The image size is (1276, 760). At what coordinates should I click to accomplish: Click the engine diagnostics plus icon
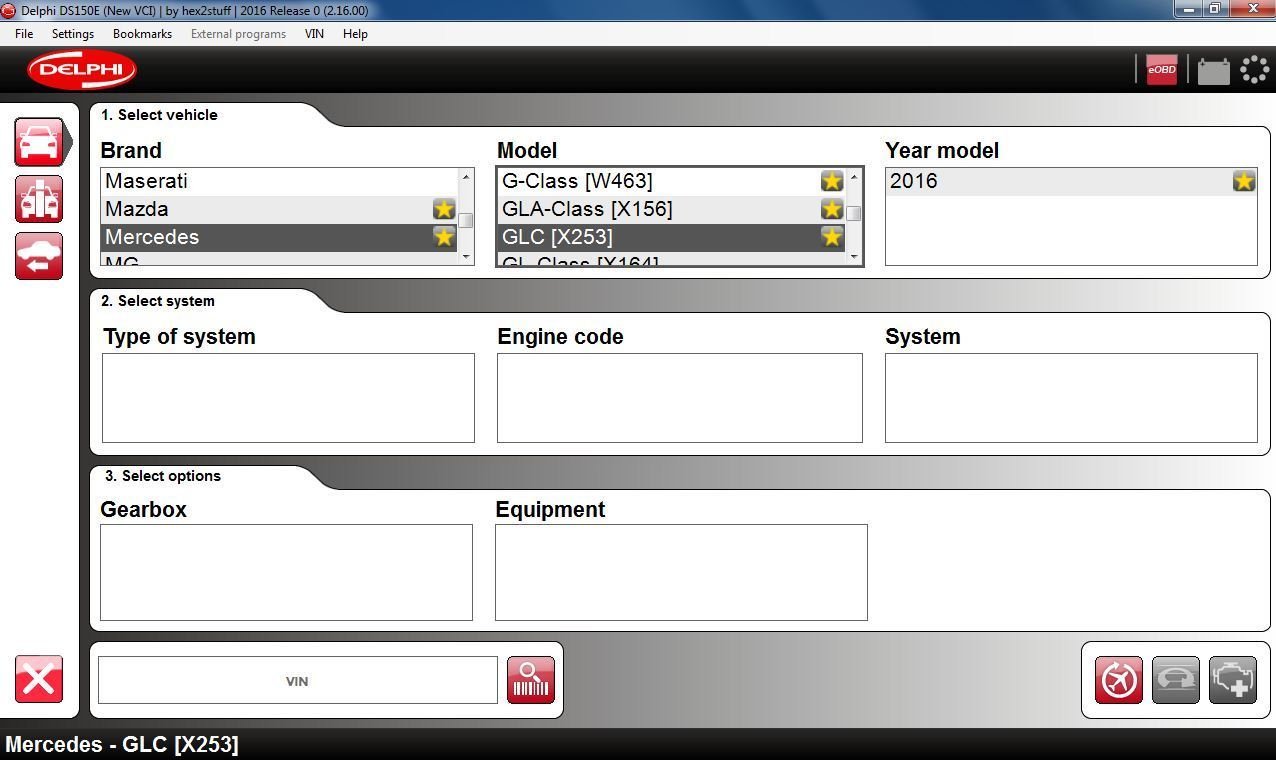pyautogui.click(x=1232, y=681)
